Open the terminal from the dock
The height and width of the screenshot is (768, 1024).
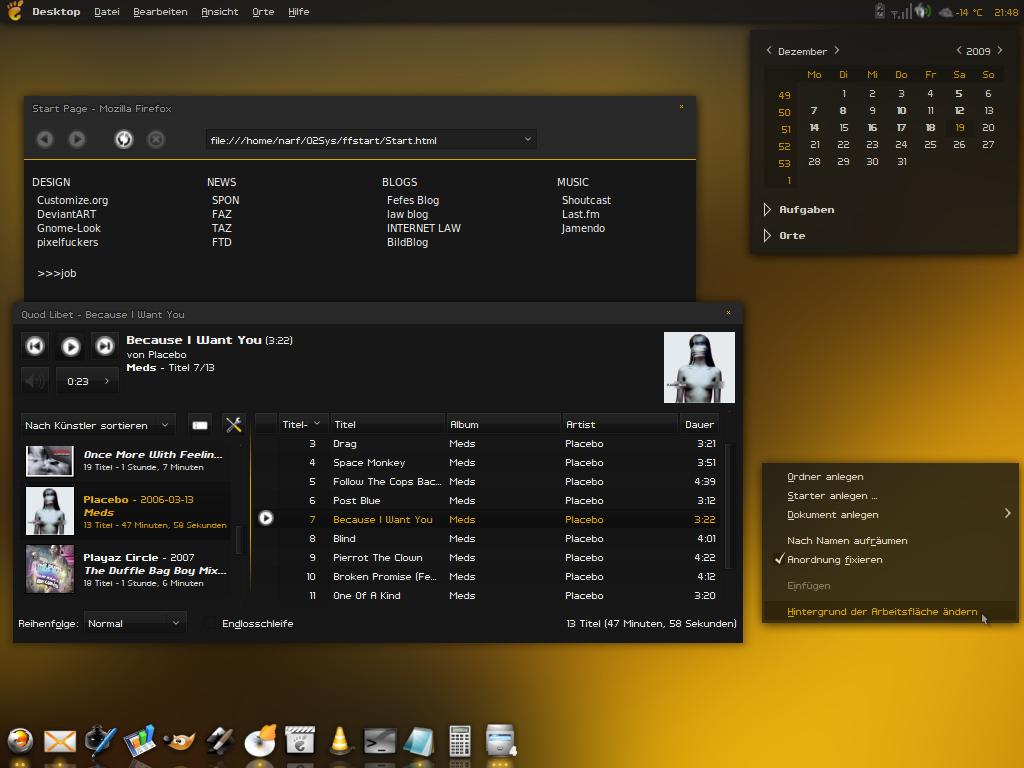click(x=380, y=741)
